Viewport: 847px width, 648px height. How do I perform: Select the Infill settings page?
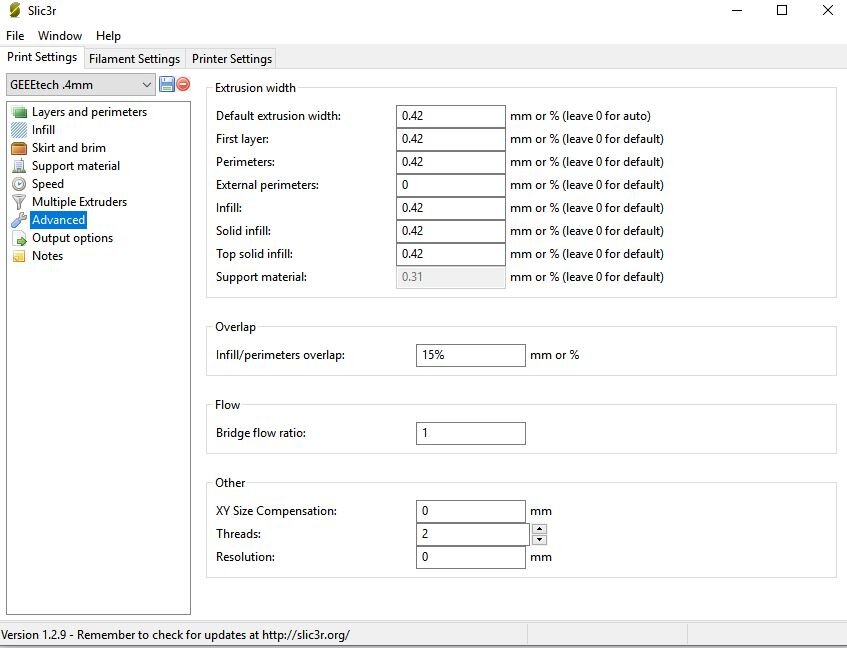[x=43, y=130]
